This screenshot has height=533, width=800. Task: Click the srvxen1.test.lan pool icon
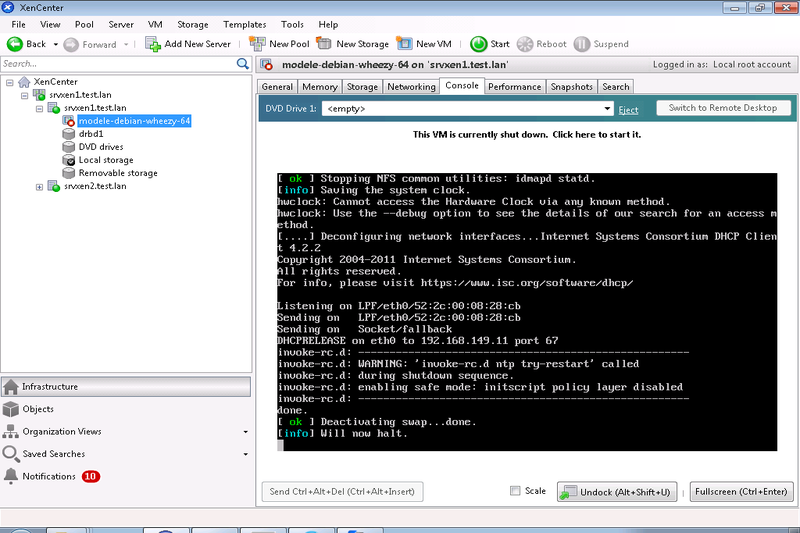click(x=39, y=95)
